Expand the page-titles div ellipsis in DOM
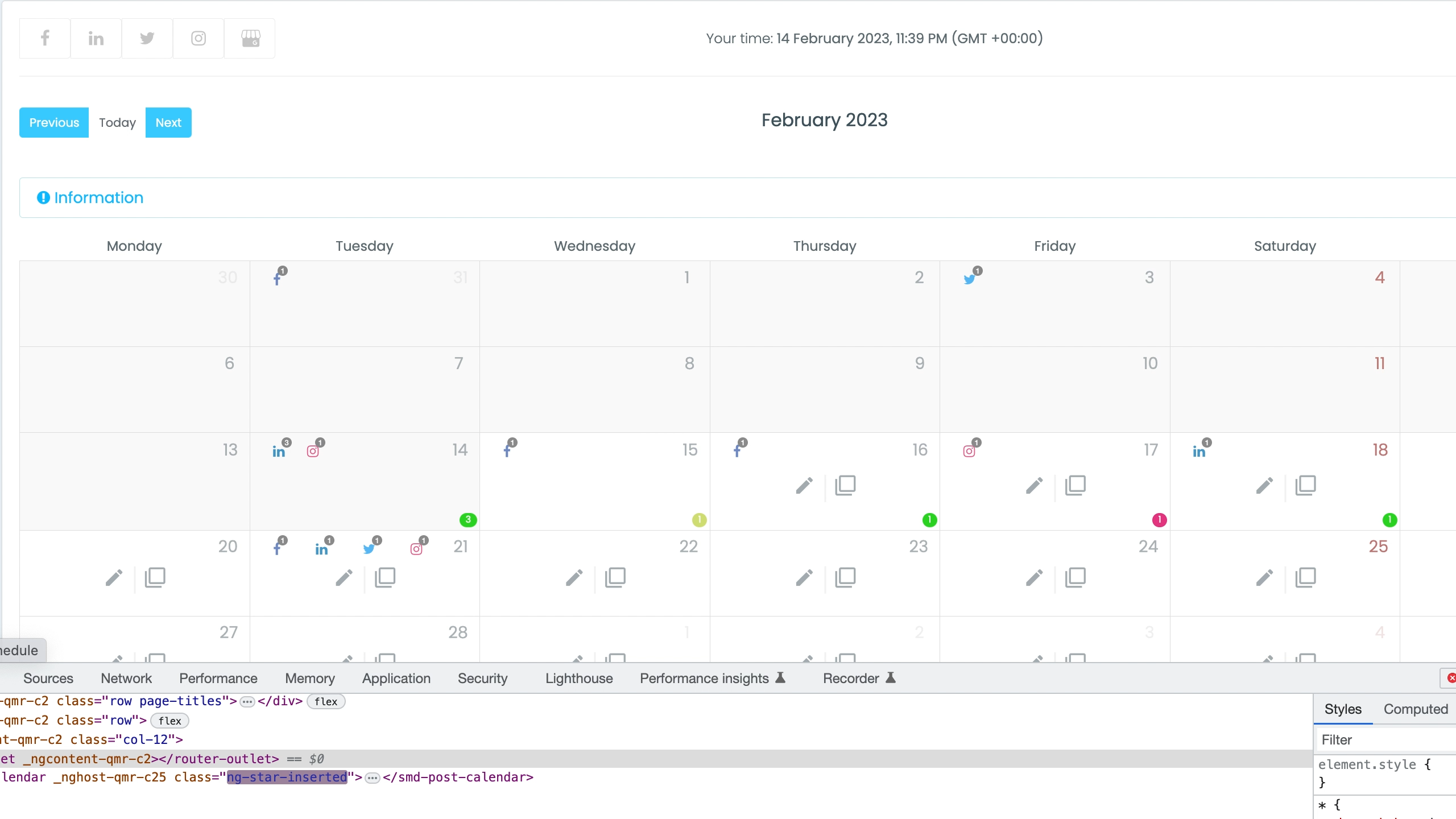Viewport: 1456px width, 819px height. click(x=247, y=702)
